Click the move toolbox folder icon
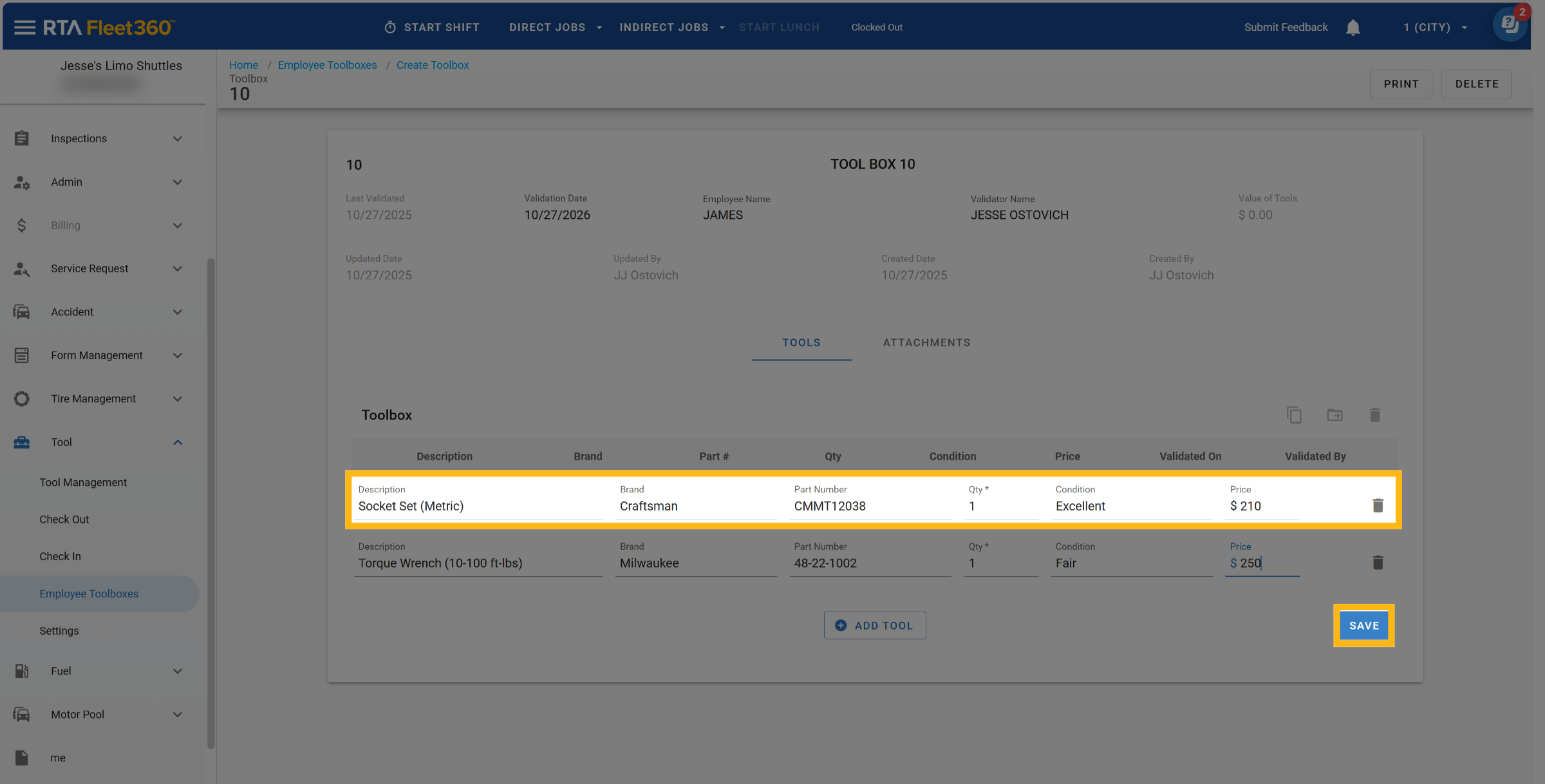 (1334, 415)
